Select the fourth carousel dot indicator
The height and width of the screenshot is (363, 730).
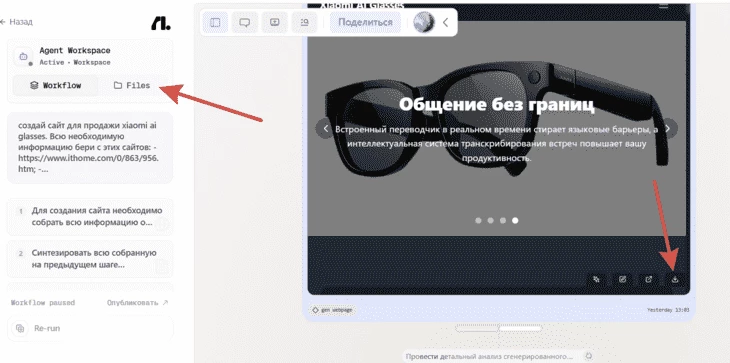515,221
